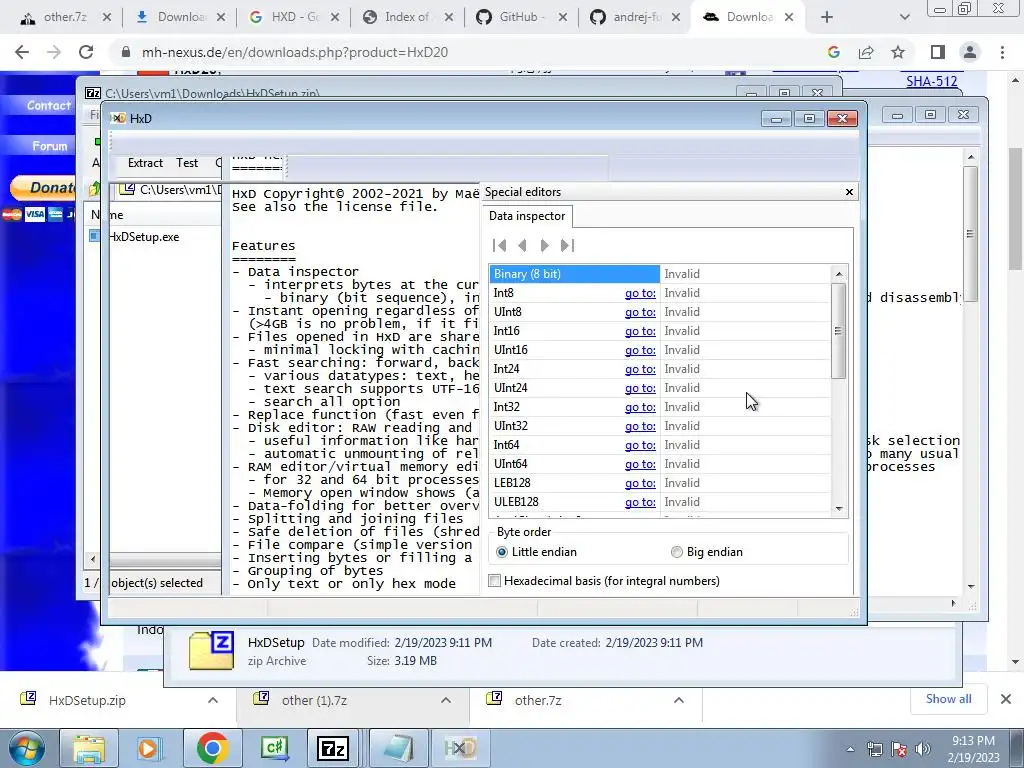The image size is (1024, 768).
Task: Open Chrome three-dot menu
Action: point(1002,52)
